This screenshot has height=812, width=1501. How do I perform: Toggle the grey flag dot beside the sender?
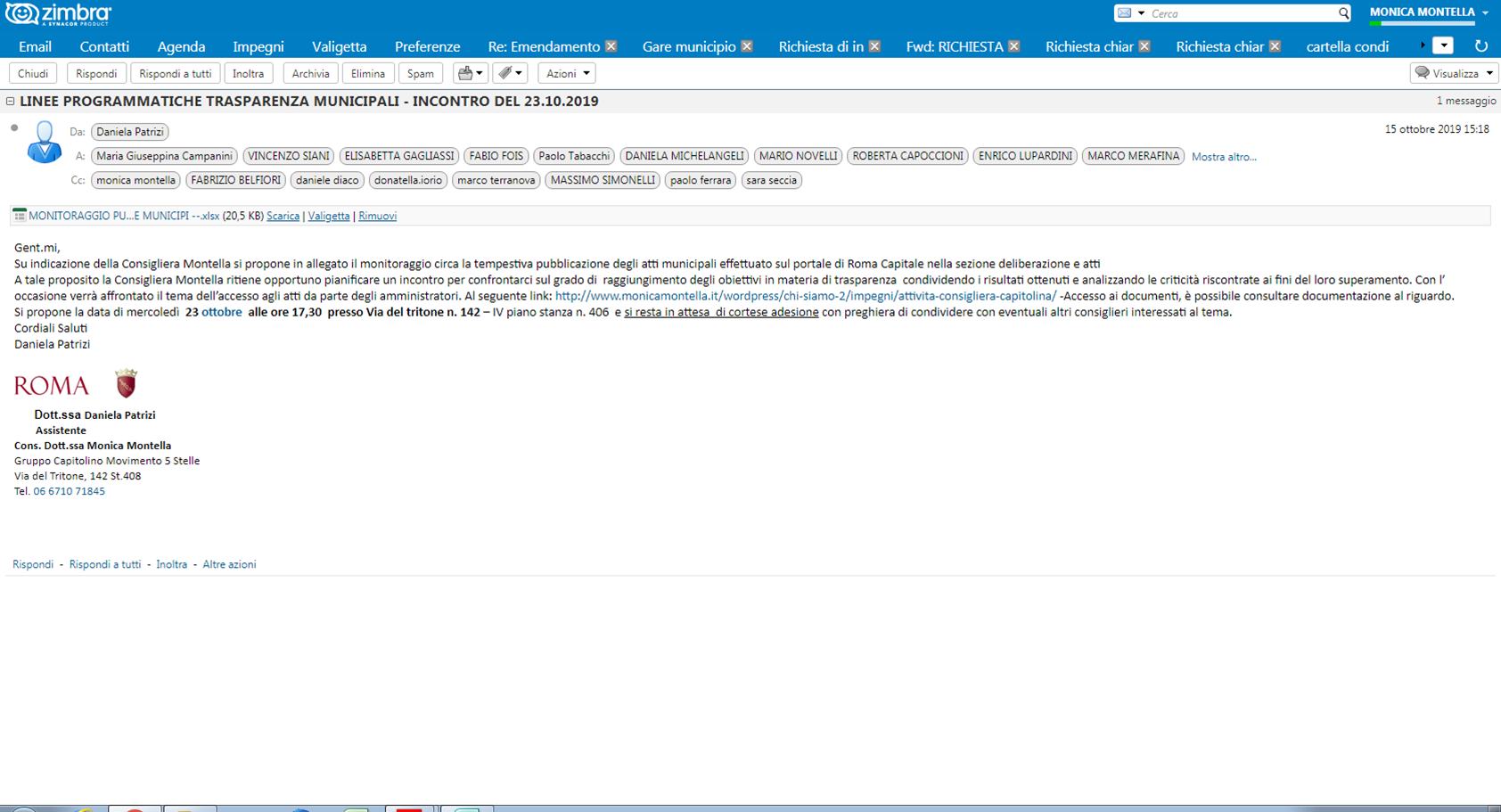[14, 128]
